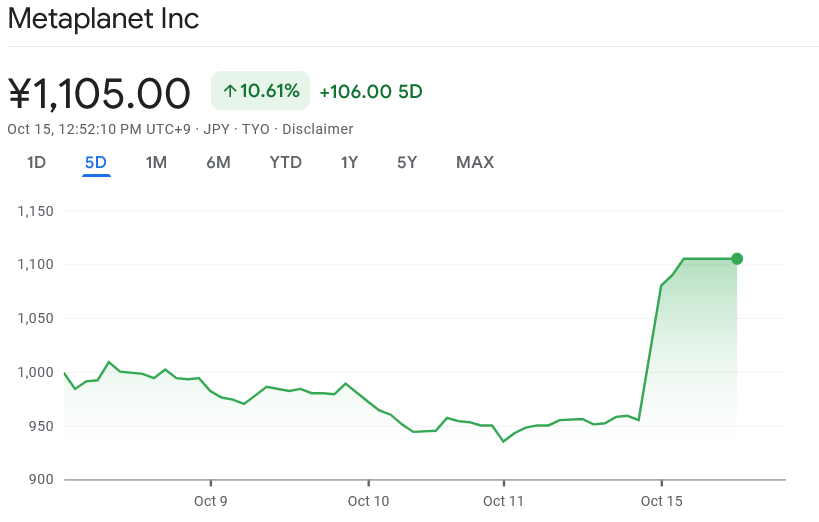This screenshot has width=819, height=522.
Task: Select the 1Y range tab
Action: [349, 162]
